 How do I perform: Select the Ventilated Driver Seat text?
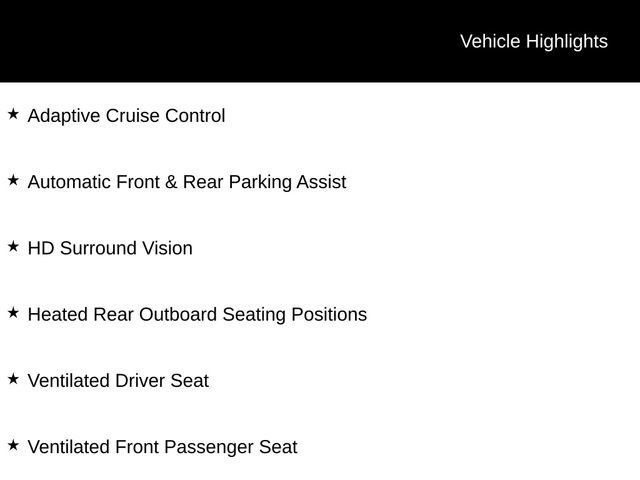tap(118, 380)
